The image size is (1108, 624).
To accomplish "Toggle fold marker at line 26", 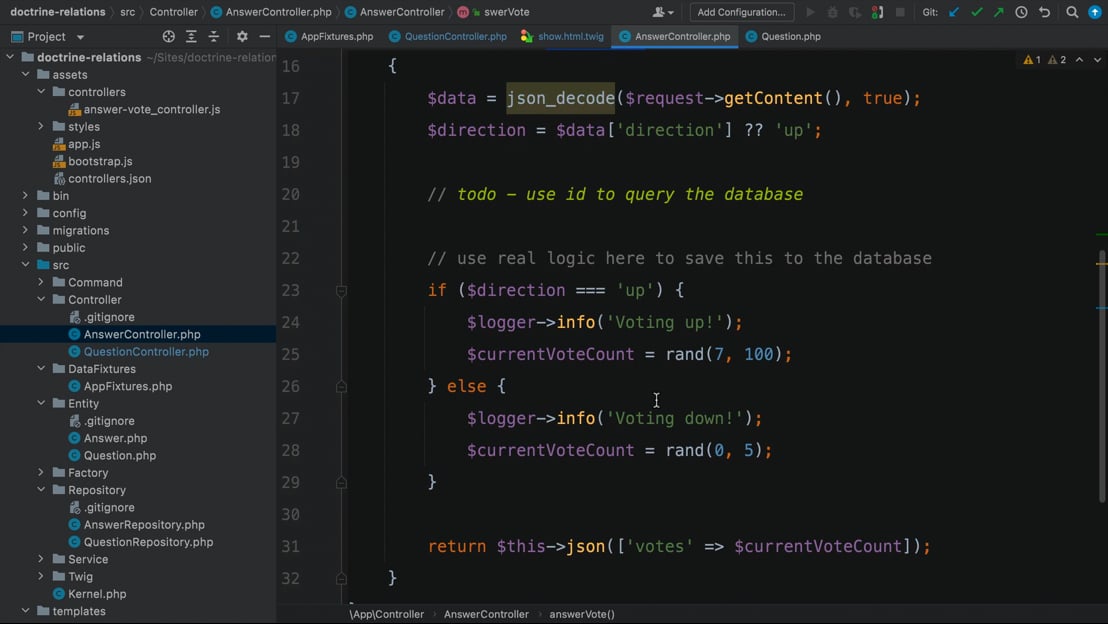I will click(341, 387).
